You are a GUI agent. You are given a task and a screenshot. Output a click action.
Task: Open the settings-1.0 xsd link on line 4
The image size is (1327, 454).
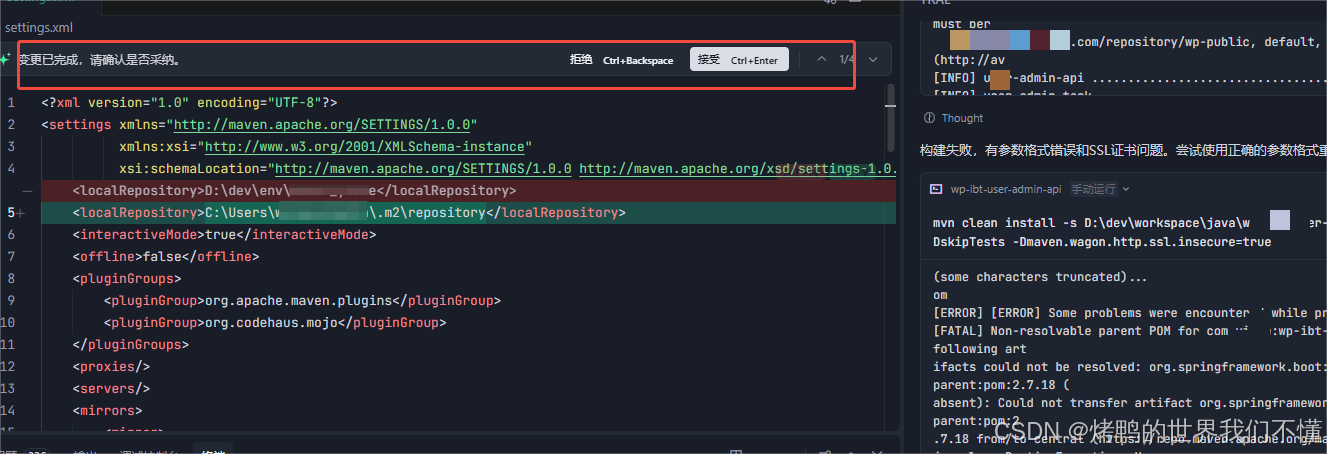pyautogui.click(x=737, y=168)
